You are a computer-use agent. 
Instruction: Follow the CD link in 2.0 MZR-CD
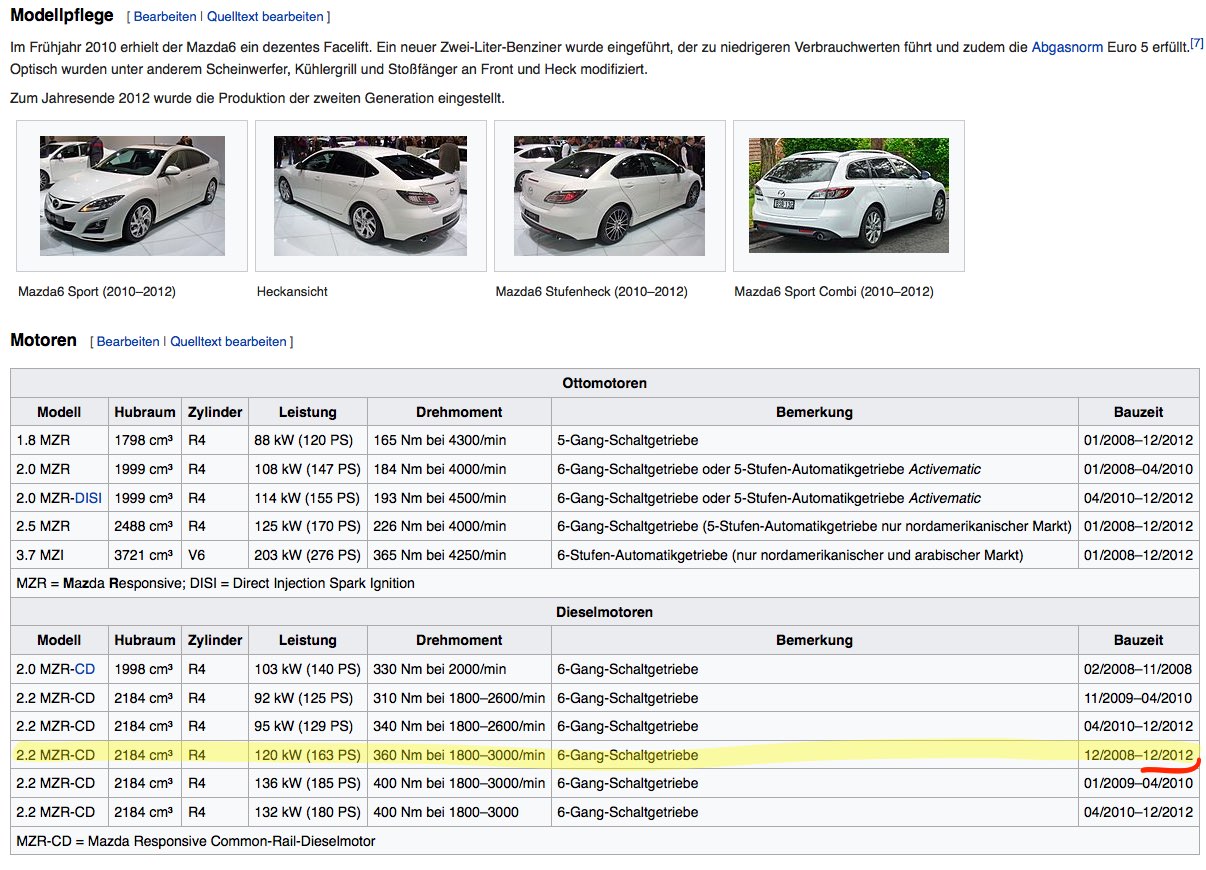tap(85, 669)
